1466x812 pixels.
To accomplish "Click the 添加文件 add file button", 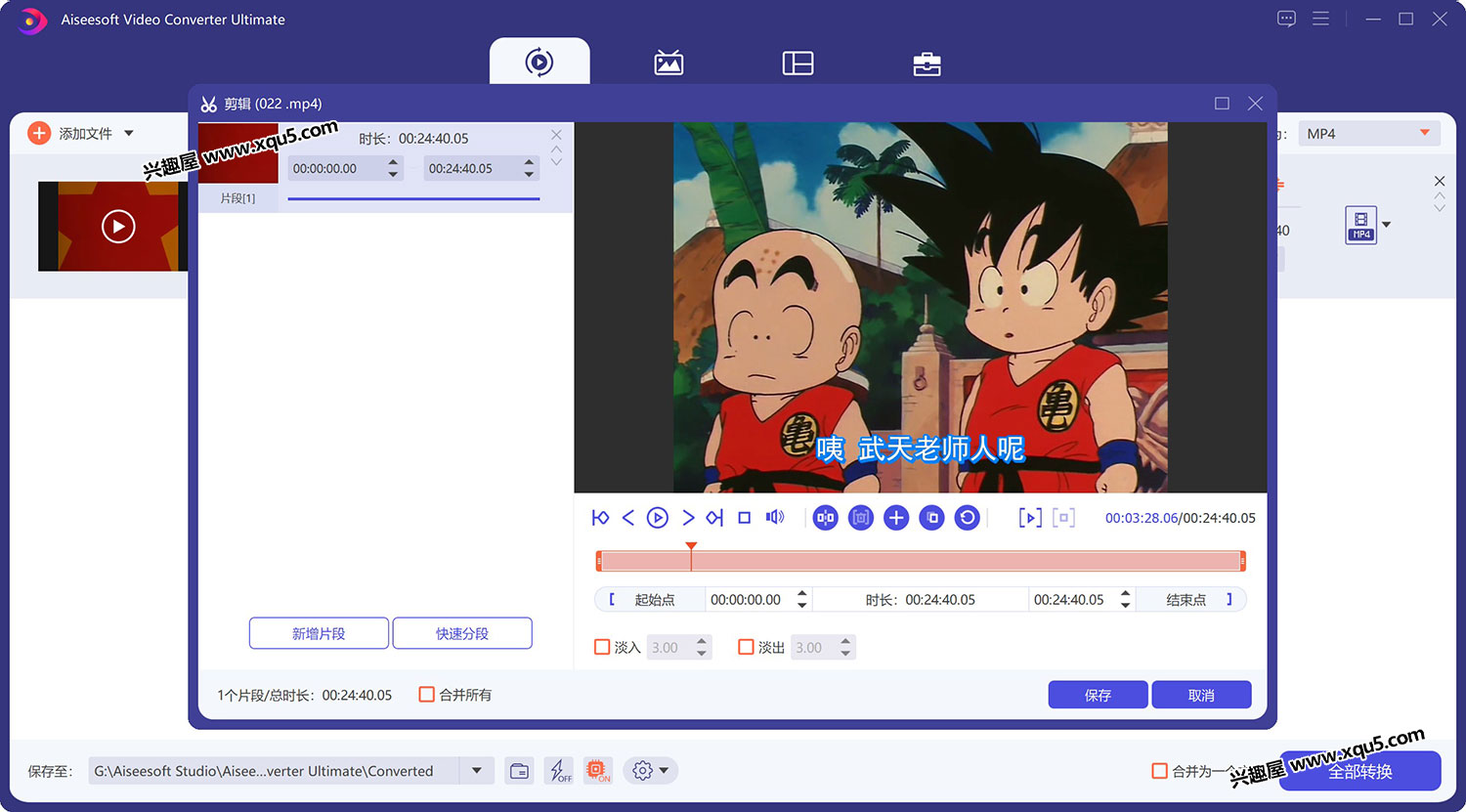I will click(x=70, y=133).
